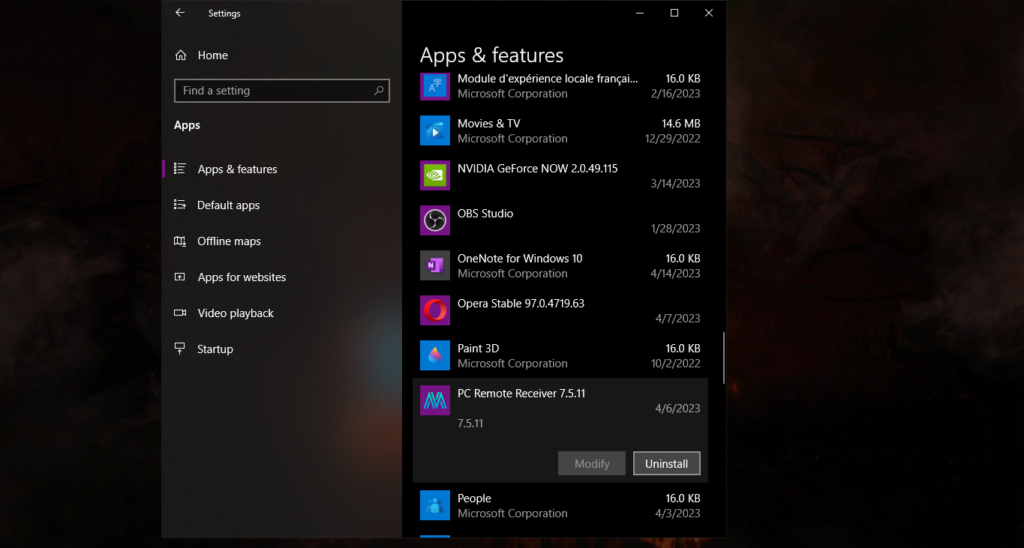The image size is (1024, 548).
Task: Select the Movies & TV app icon
Action: click(x=435, y=131)
